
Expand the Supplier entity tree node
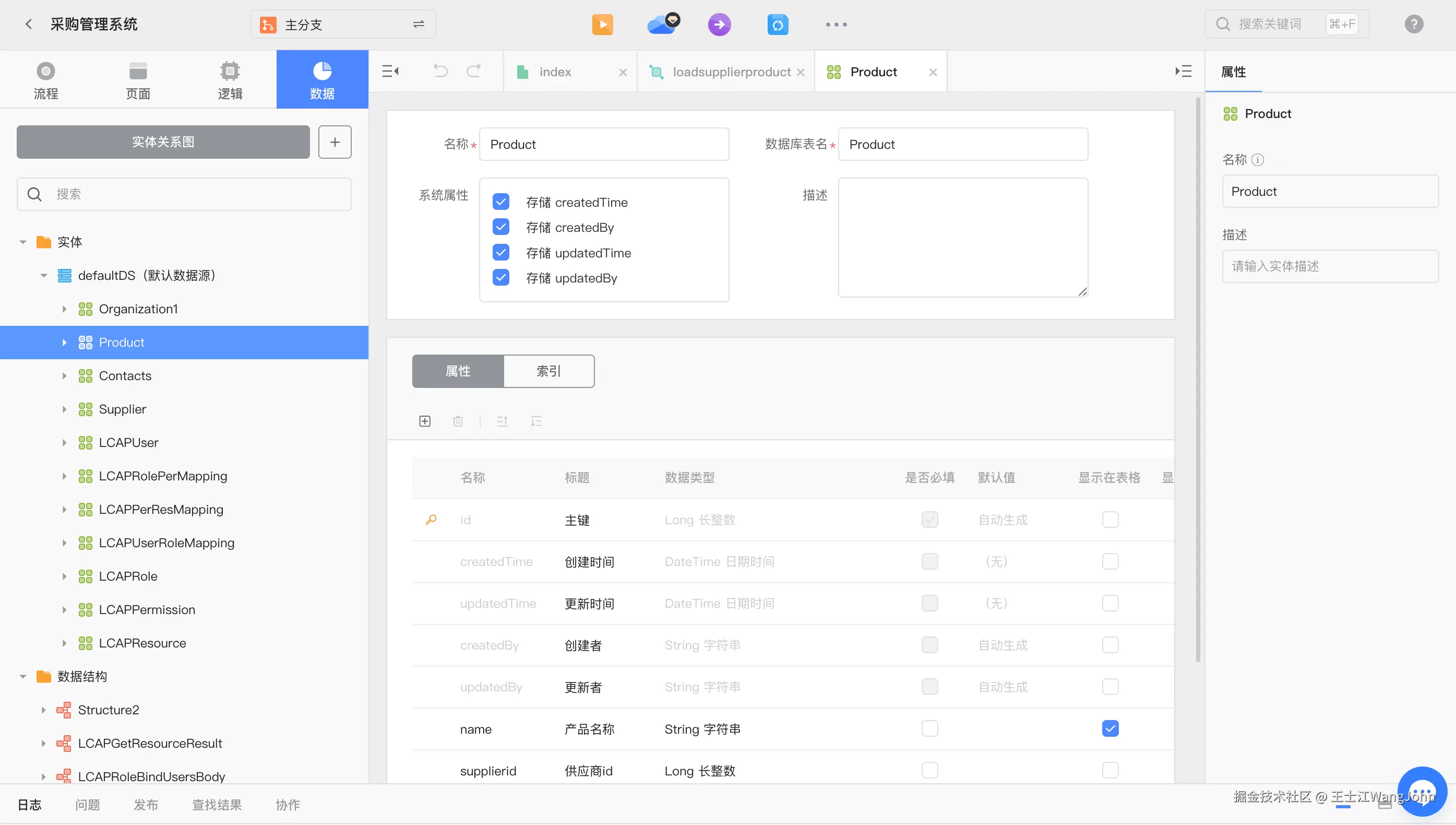point(64,409)
